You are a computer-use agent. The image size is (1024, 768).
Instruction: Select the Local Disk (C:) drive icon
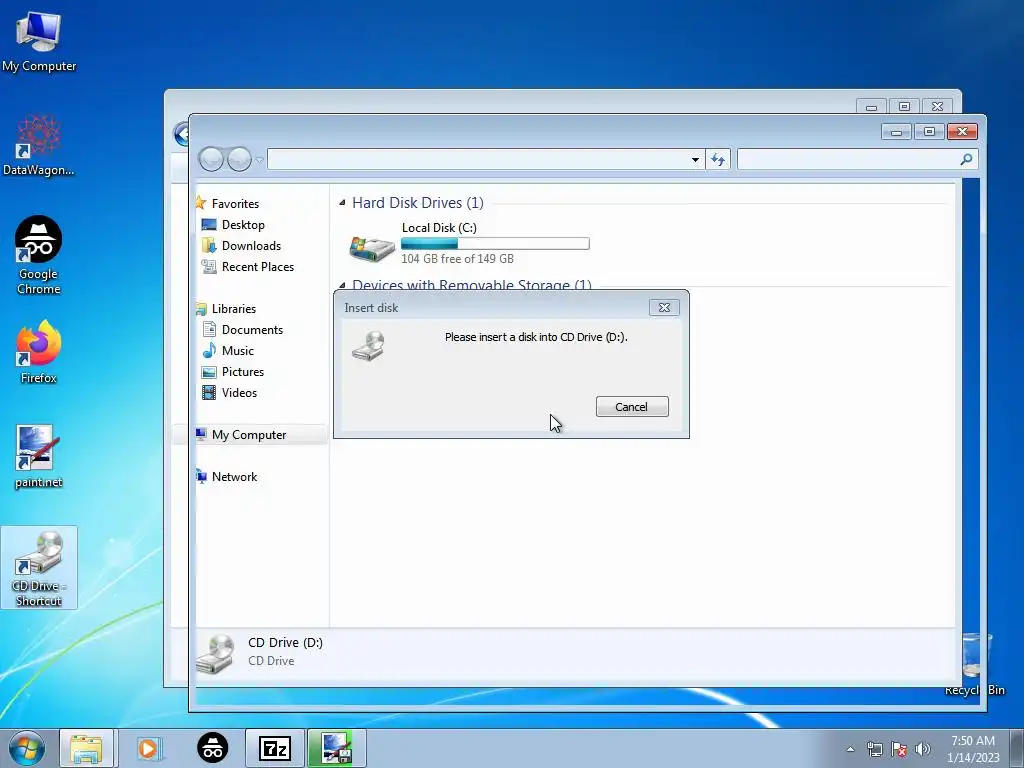(x=372, y=247)
